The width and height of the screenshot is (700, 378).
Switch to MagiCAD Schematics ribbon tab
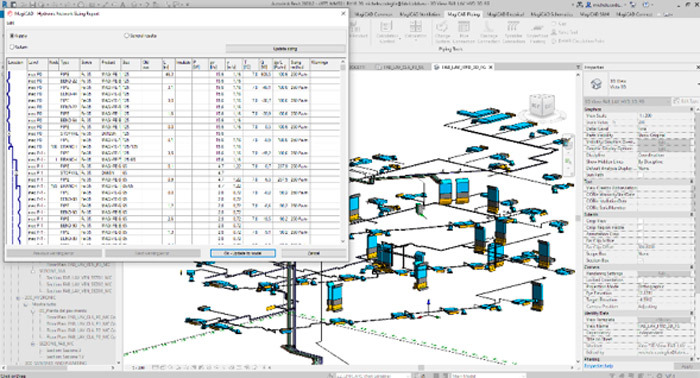coord(552,14)
